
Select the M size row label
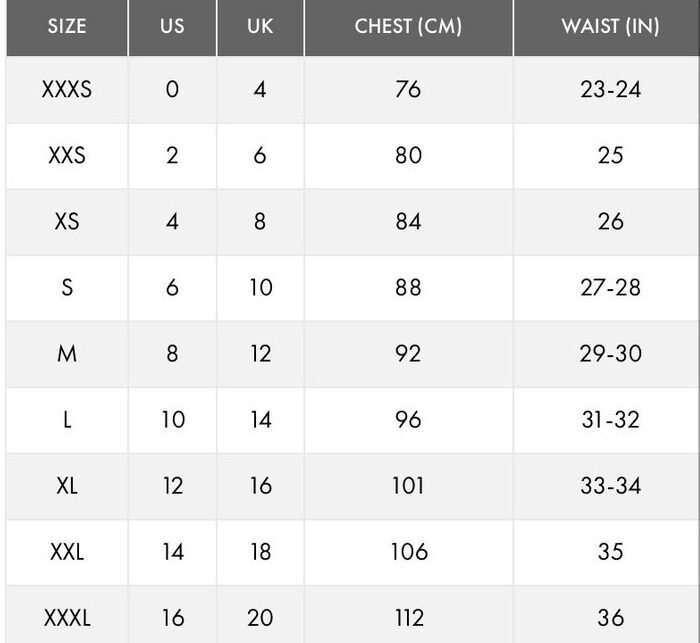[67, 354]
